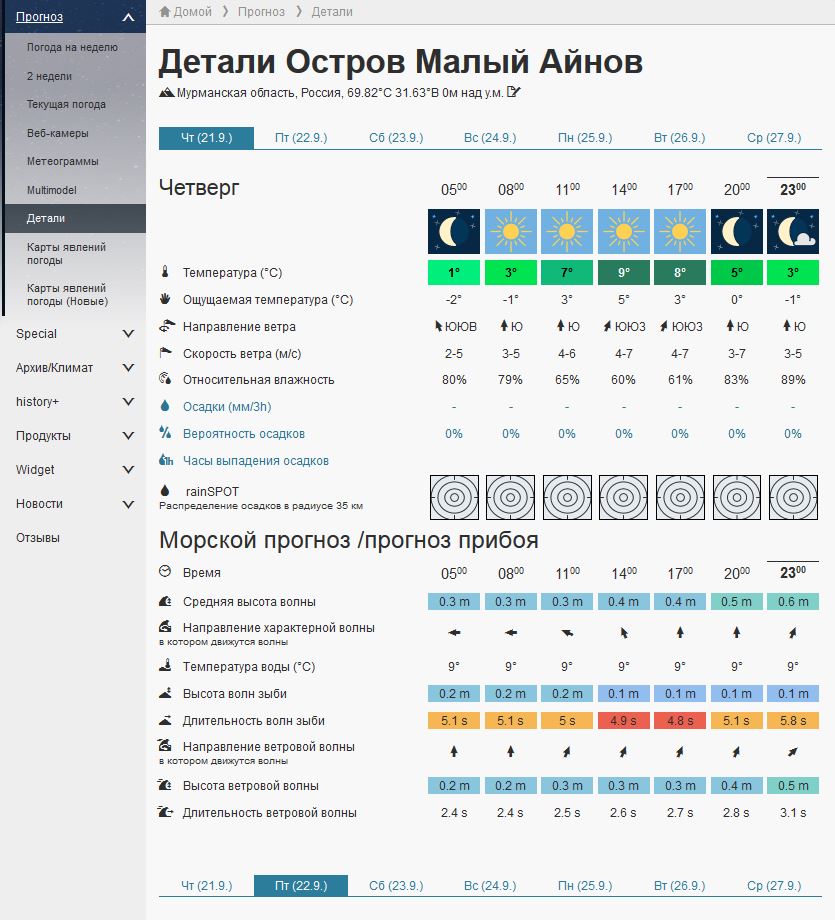Collapse the Прогноз sidebar section
The height and width of the screenshot is (920, 835).
pos(127,17)
